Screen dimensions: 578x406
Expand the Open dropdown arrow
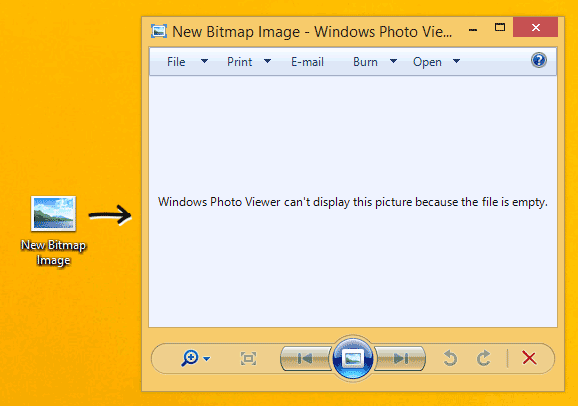click(456, 61)
